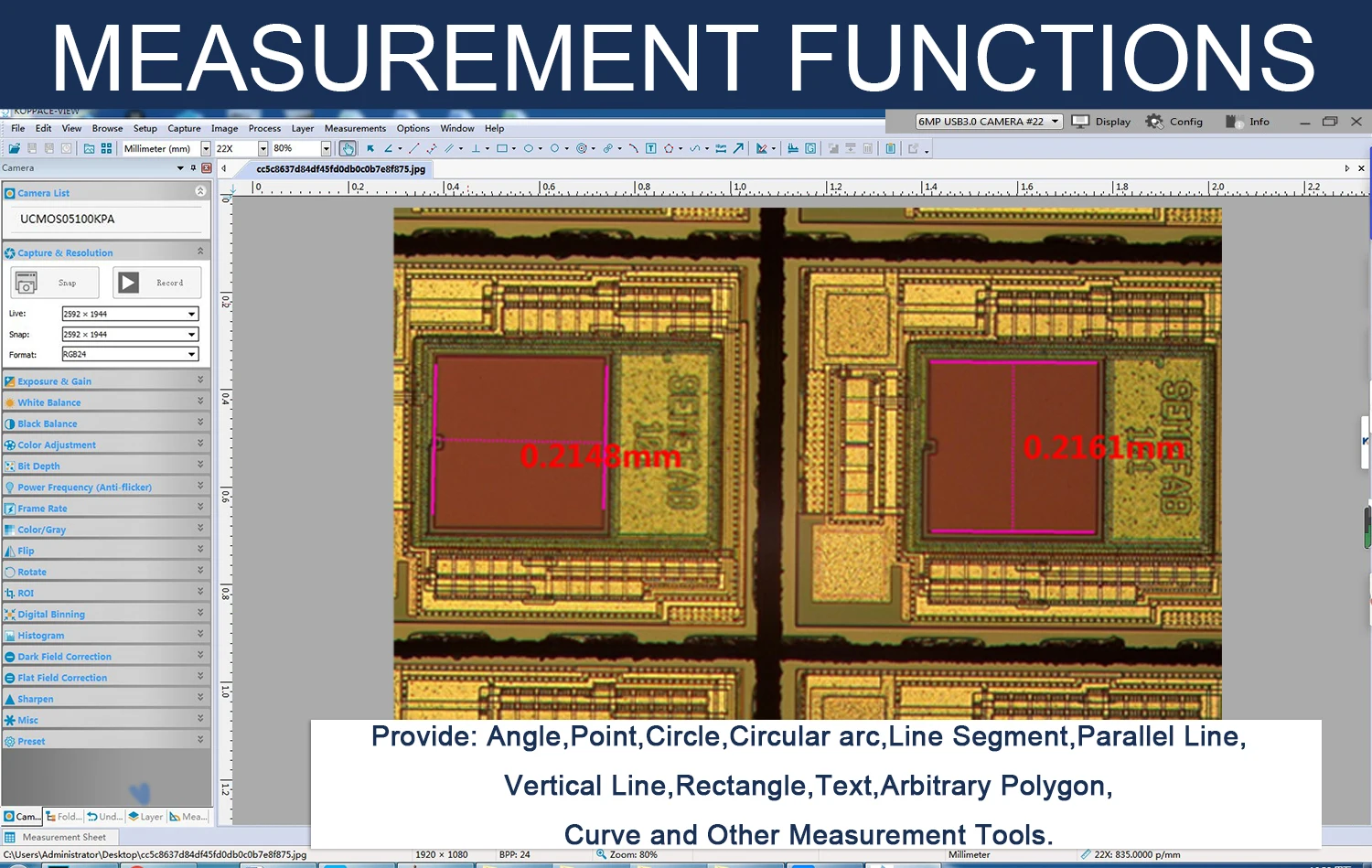Screen dimensions: 1372x868
Task: Select the Polygon measurement tool
Action: coord(669,148)
